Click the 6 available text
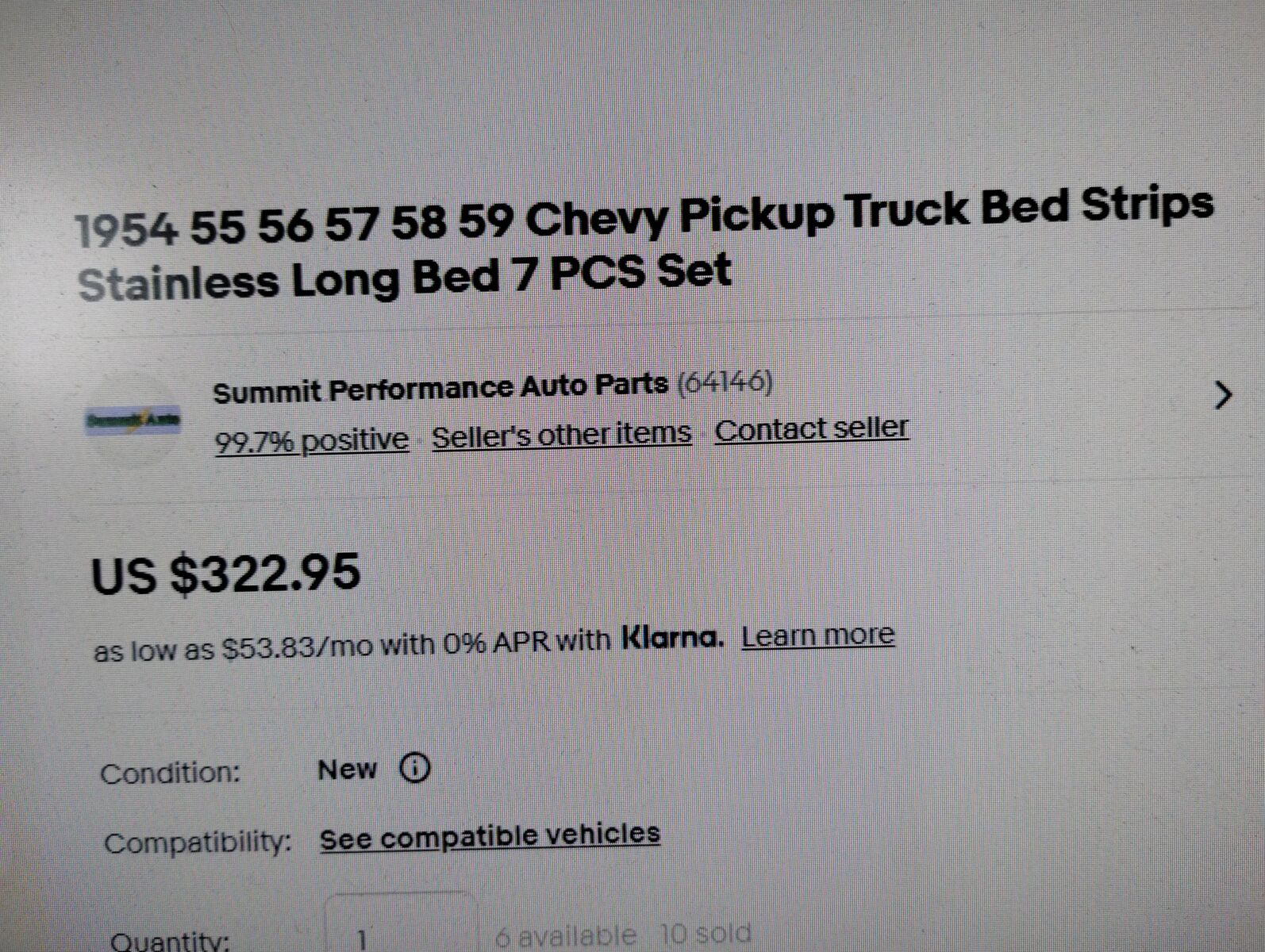Screen dimensions: 1265x952 point(565,936)
